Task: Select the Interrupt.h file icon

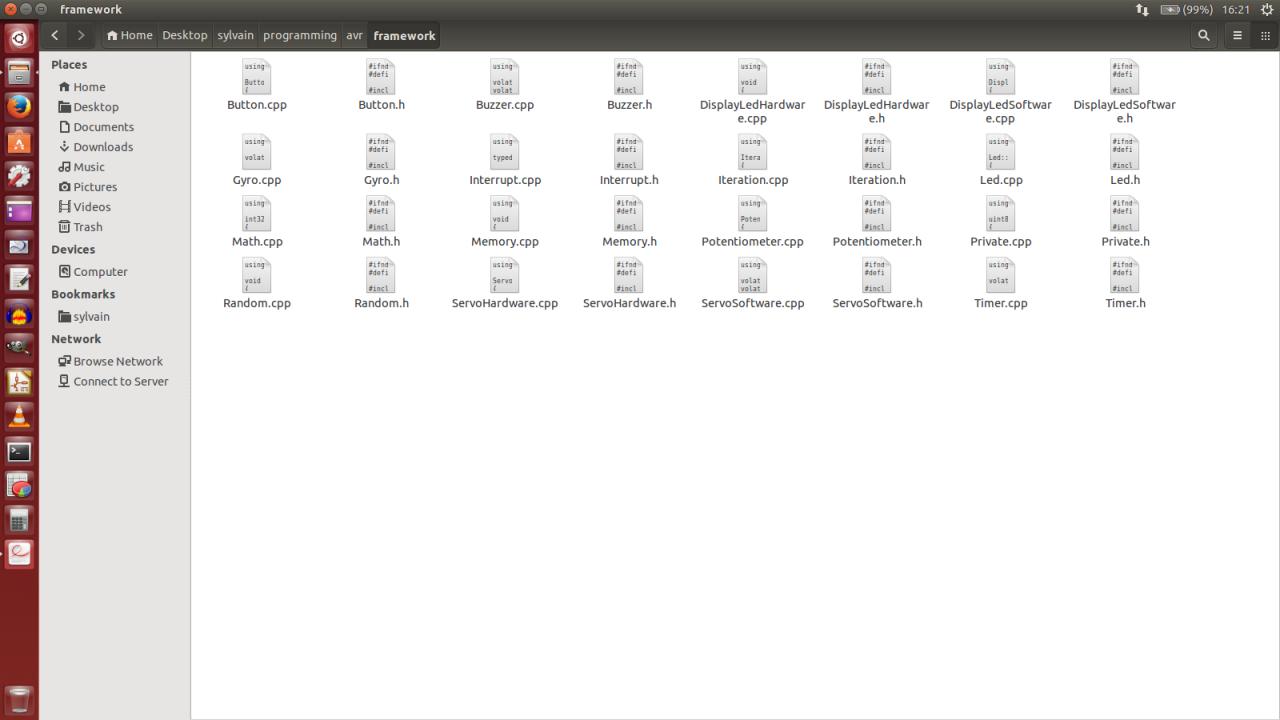Action: [629, 153]
